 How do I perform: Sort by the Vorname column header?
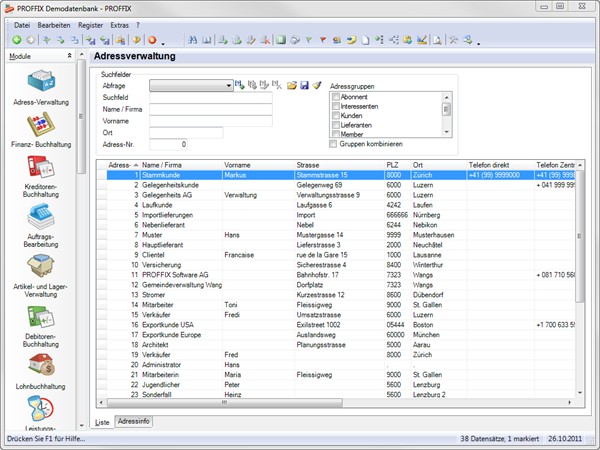pyautogui.click(x=258, y=165)
